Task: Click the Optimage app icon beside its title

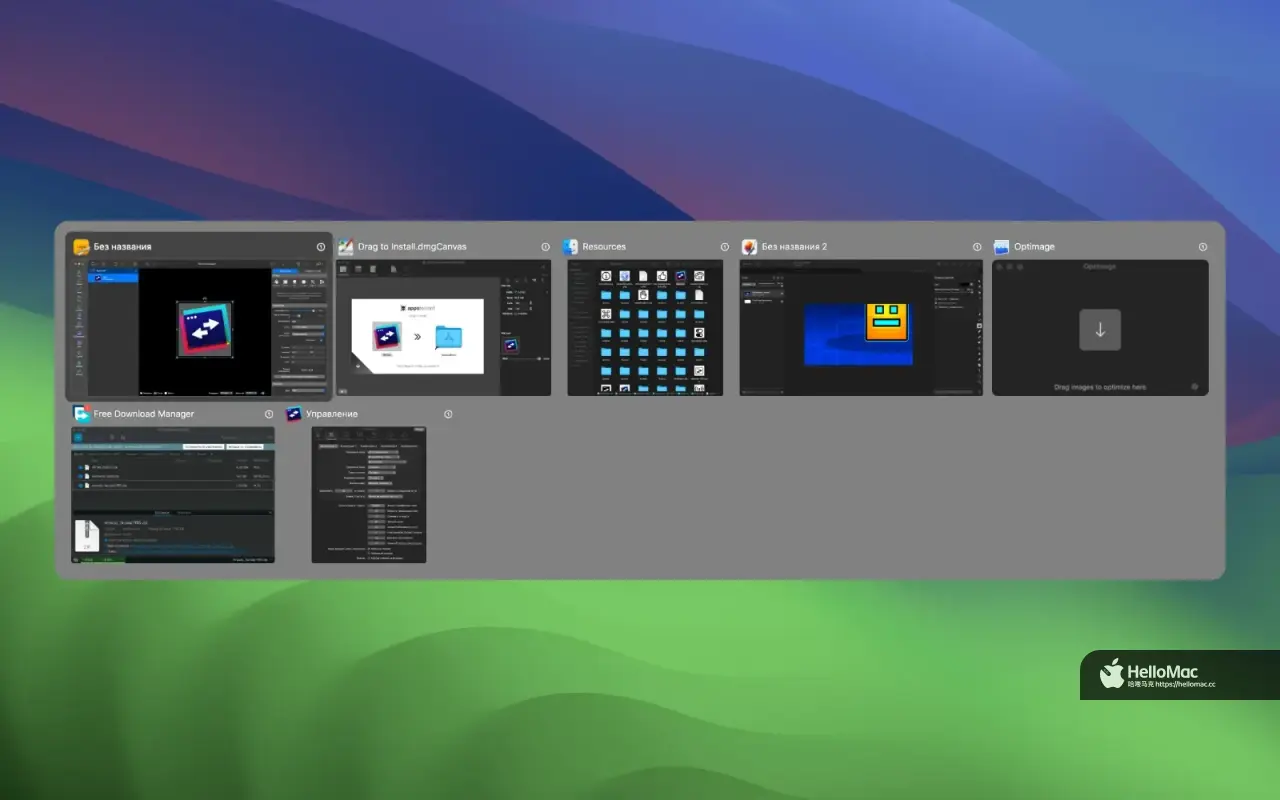Action: (x=1002, y=246)
